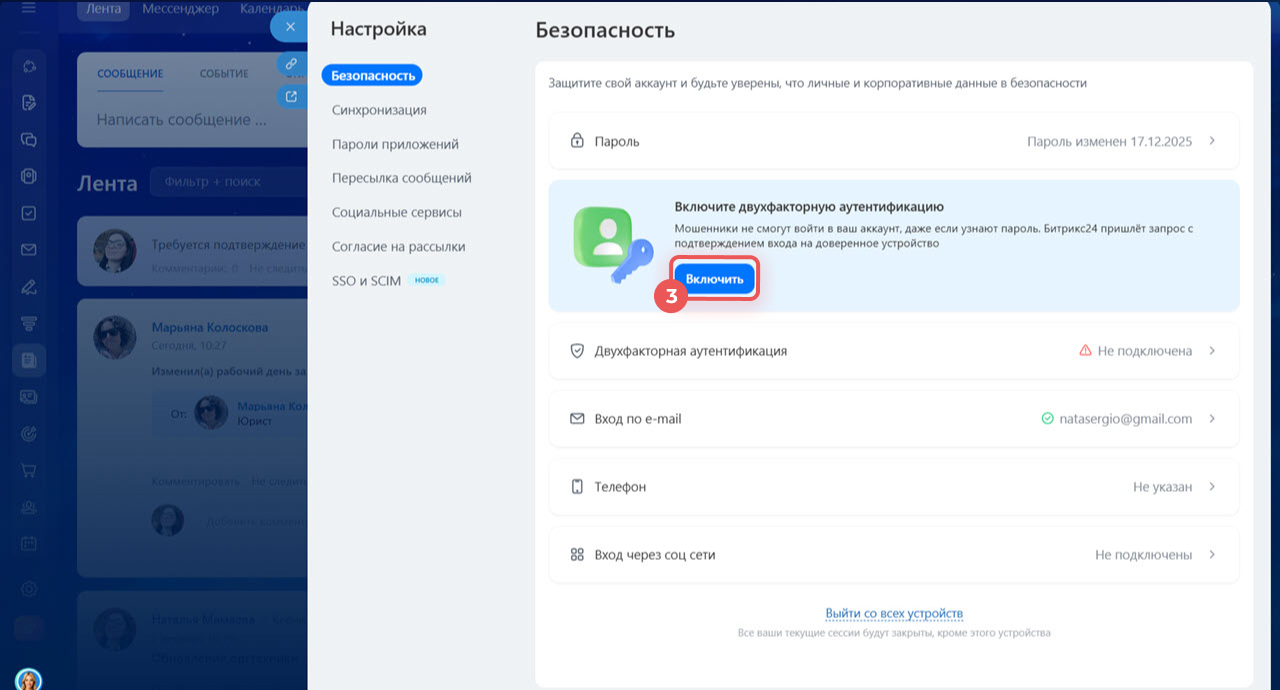Open the Синхронизация settings section

click(x=379, y=109)
